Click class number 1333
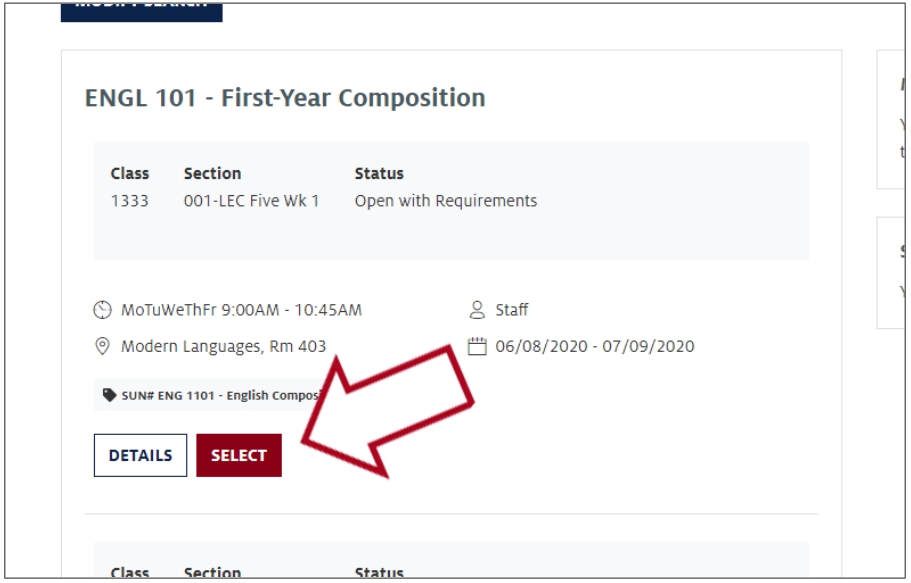 coord(130,201)
